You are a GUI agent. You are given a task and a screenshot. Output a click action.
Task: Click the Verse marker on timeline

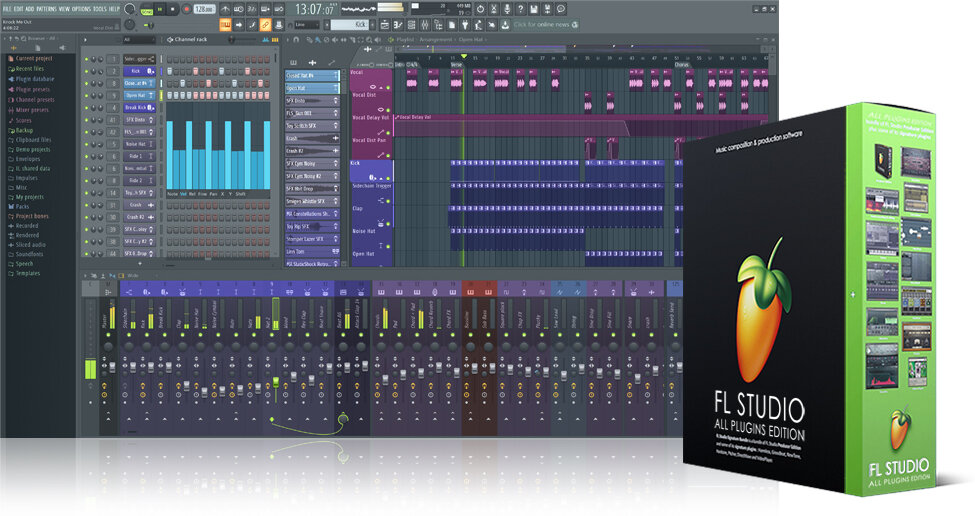point(456,65)
